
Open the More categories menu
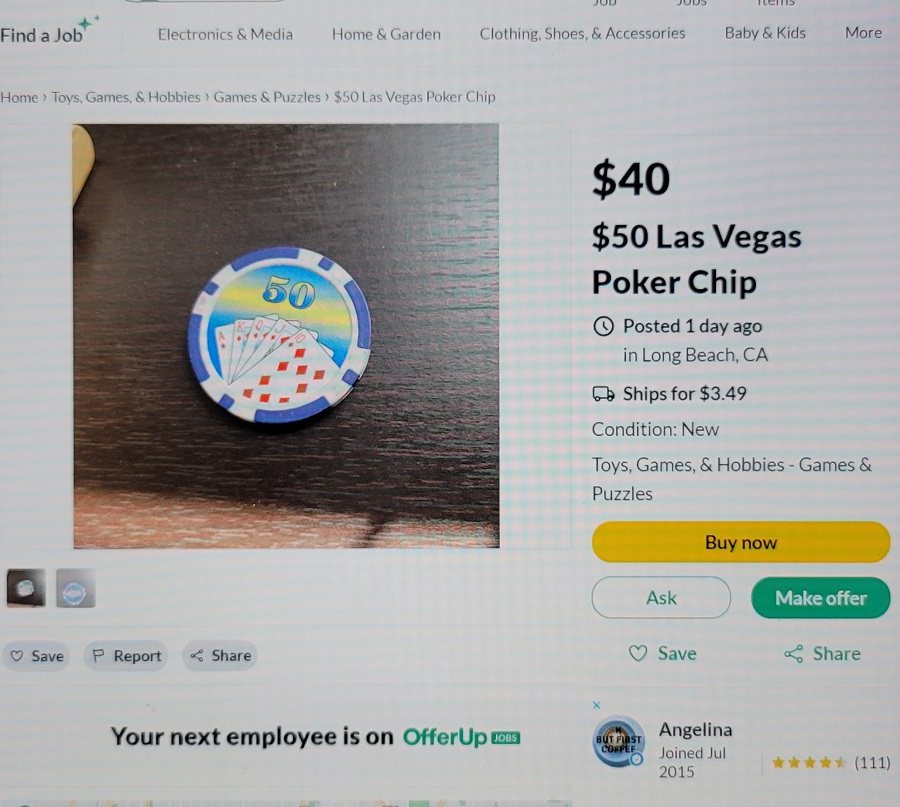(x=863, y=33)
